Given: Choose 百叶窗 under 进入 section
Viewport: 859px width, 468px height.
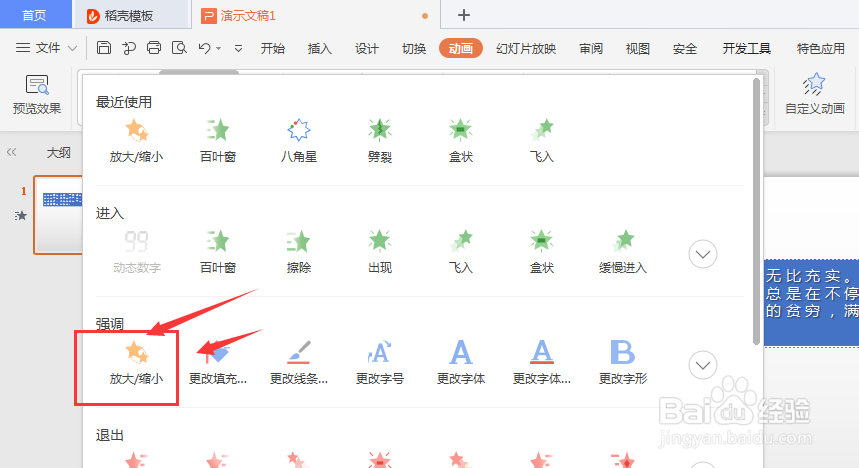Looking at the screenshot, I should [x=217, y=252].
